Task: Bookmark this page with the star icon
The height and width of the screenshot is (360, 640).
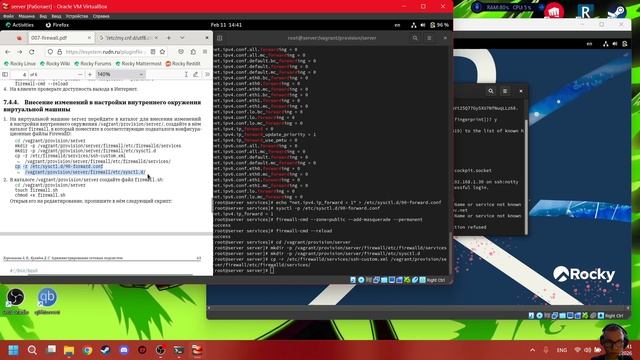Action: [x=162, y=52]
